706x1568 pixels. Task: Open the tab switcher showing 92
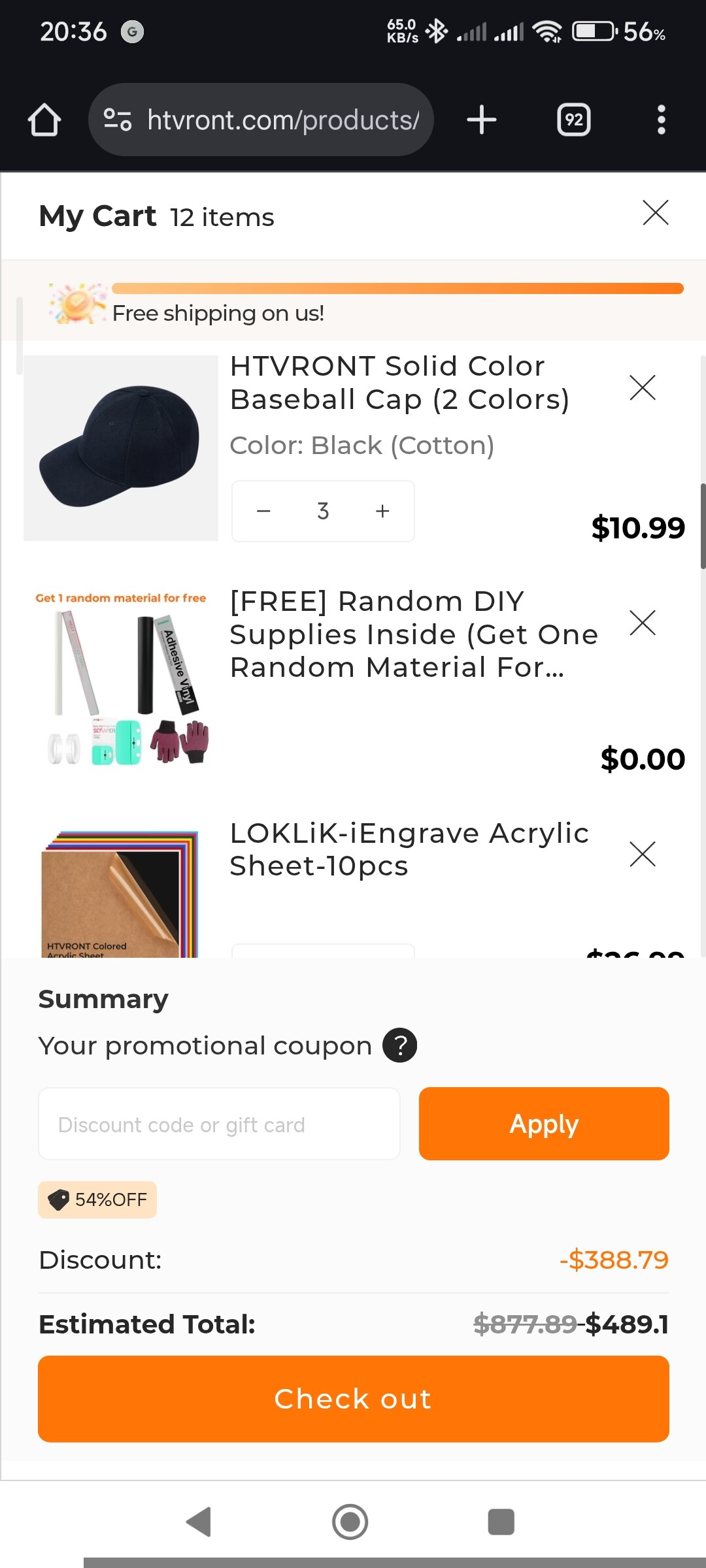click(x=573, y=120)
